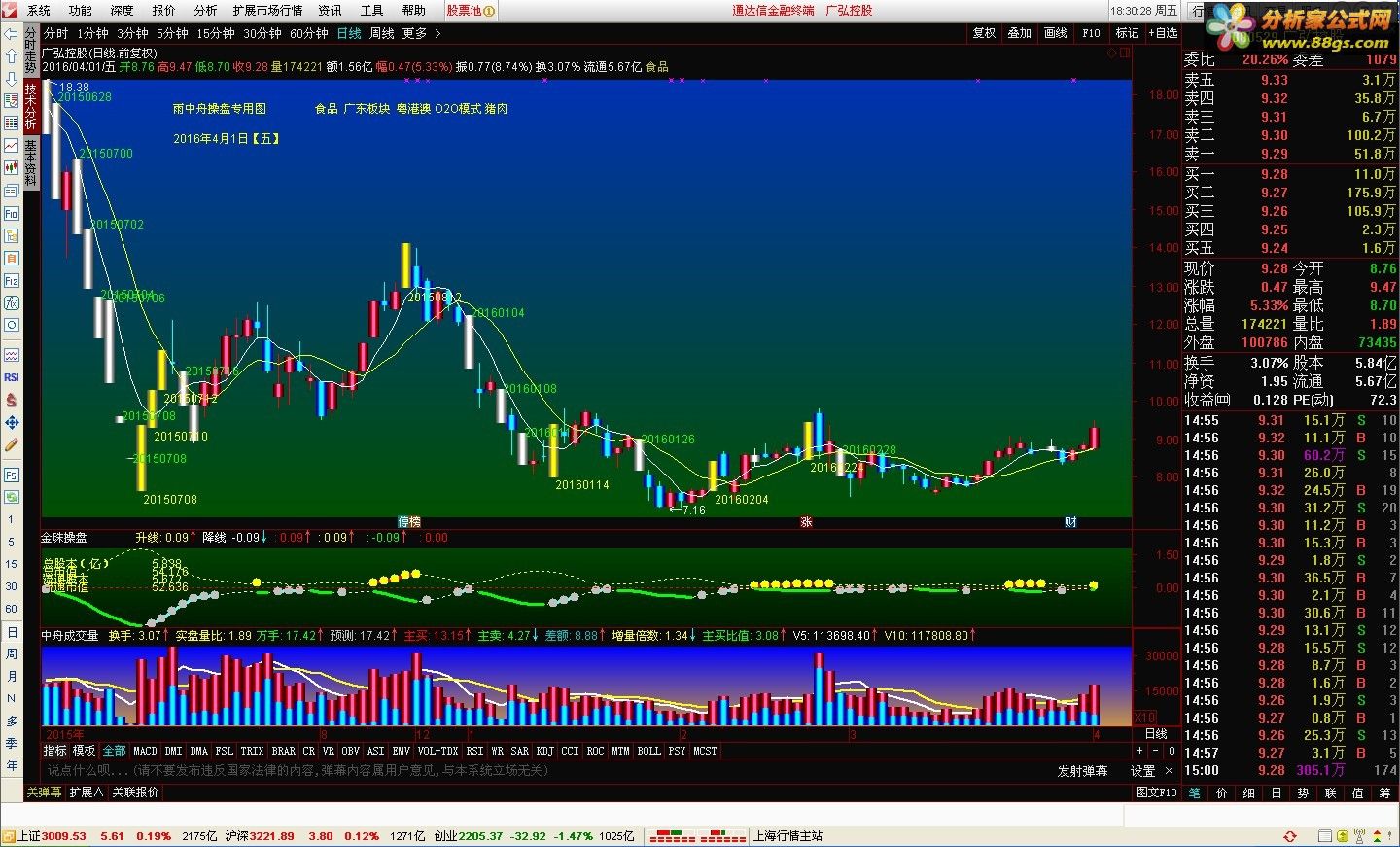Click the RSI sidebar icon
The width and height of the screenshot is (1400, 847).
(x=12, y=377)
